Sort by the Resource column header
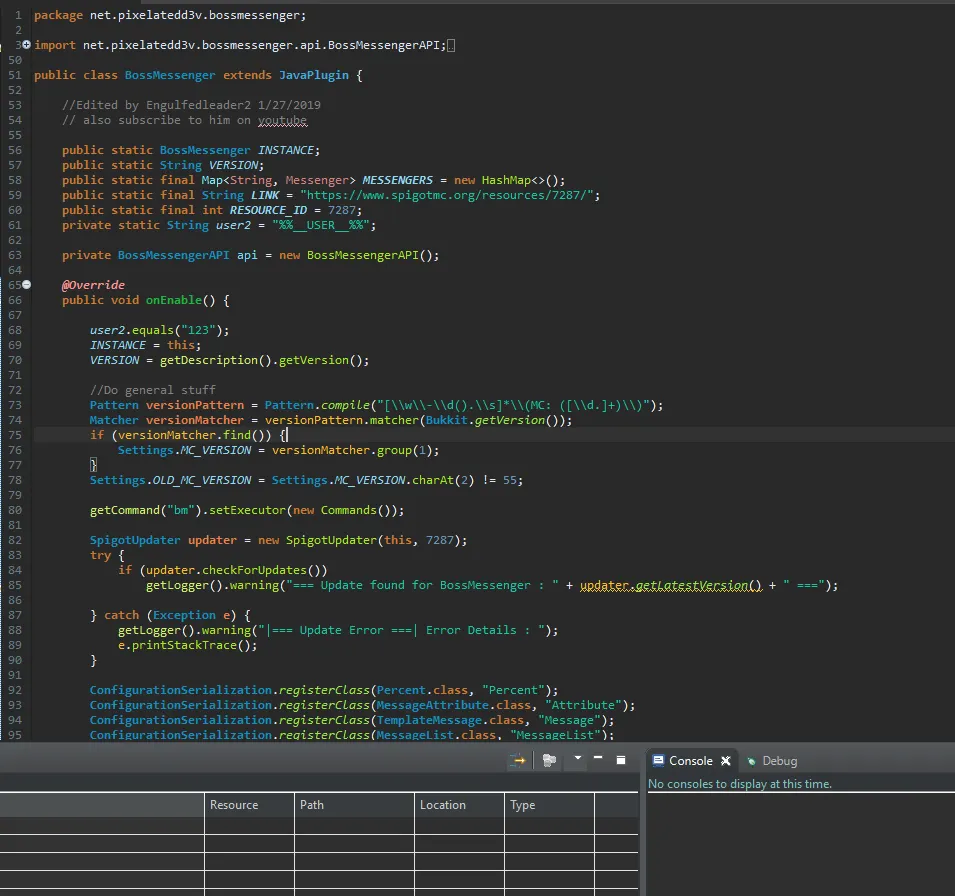This screenshot has height=896, width=955. click(x=234, y=805)
